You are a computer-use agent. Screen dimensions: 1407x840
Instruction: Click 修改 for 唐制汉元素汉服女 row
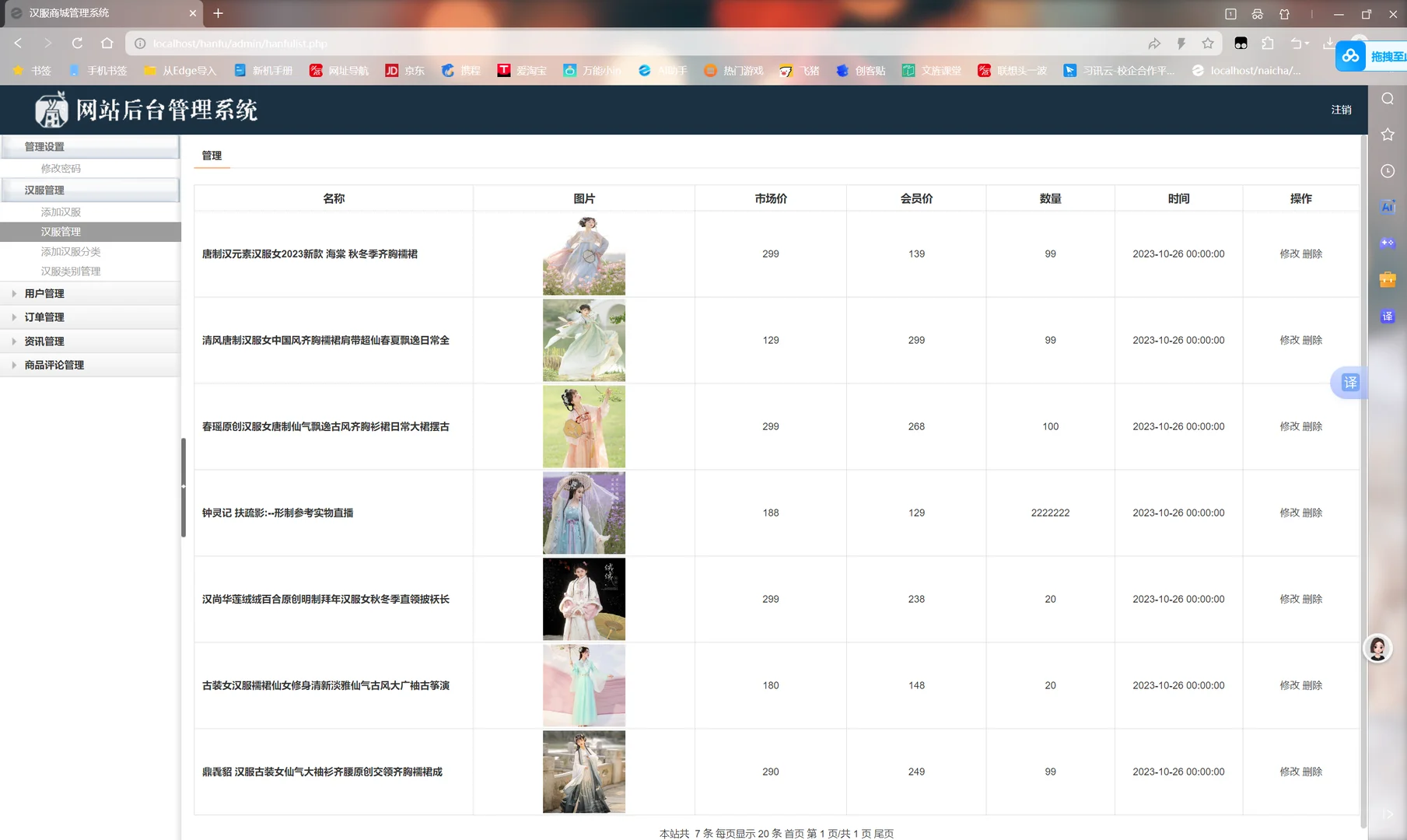[x=1290, y=254]
